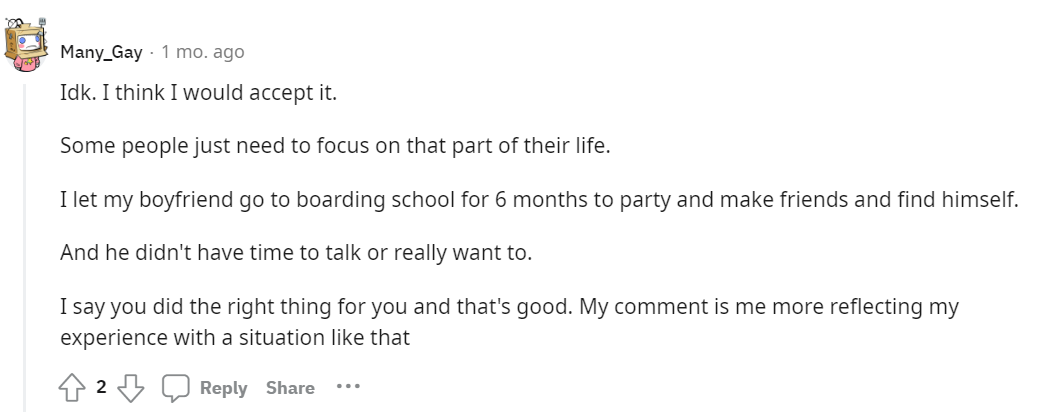Viewport: 1048px width, 412px height.
Task: Click the paragraph starting 'I say you did the right'
Action: (x=509, y=322)
